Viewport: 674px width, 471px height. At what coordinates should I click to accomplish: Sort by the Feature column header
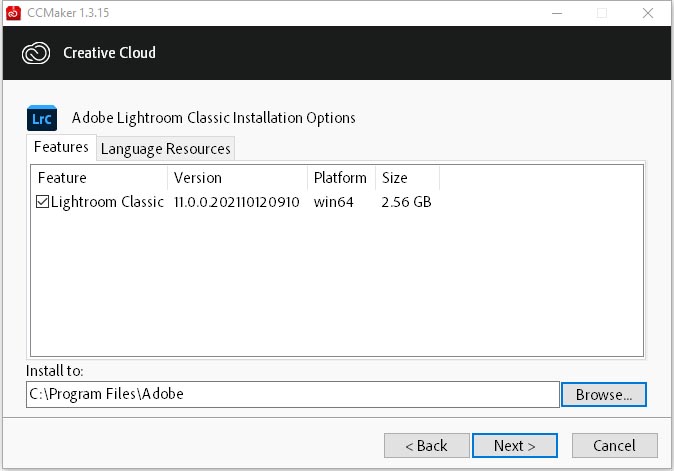click(x=99, y=178)
